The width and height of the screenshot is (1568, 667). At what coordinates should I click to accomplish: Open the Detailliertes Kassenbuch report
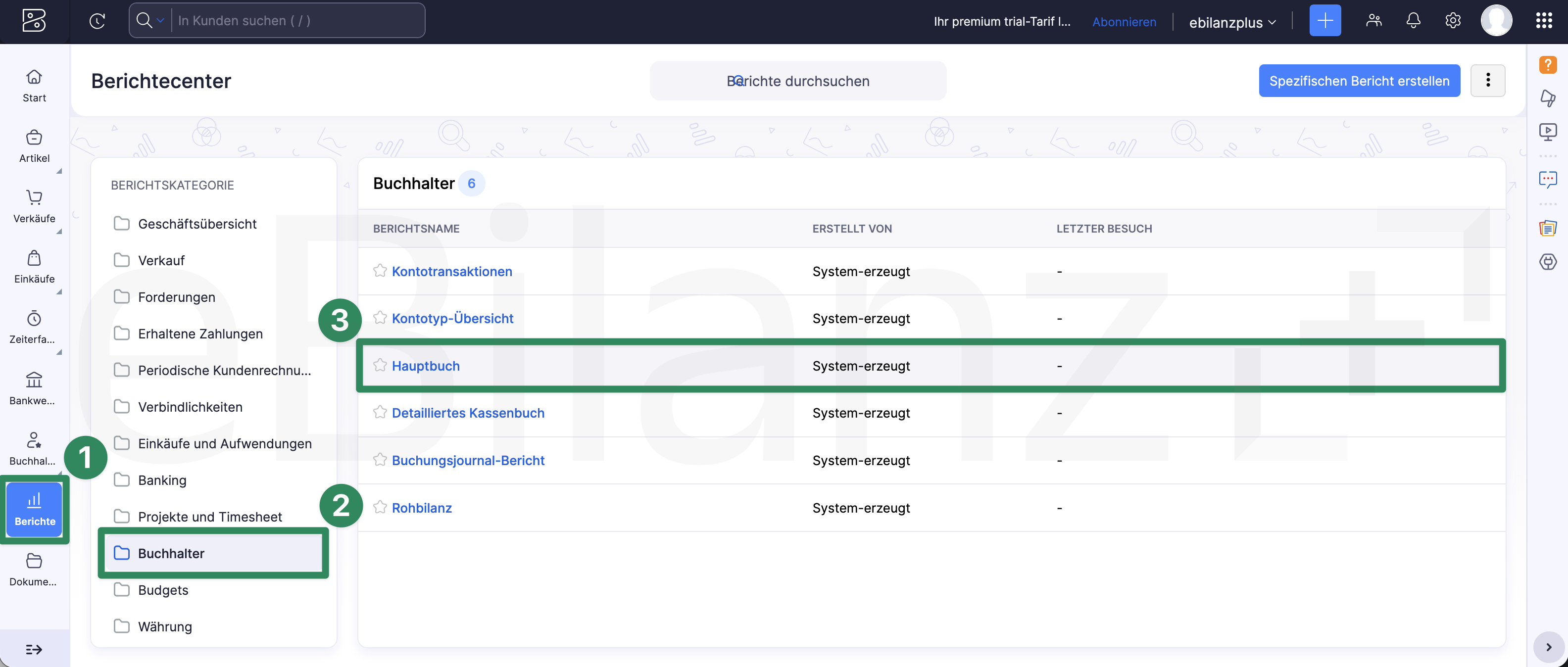pyautogui.click(x=468, y=412)
